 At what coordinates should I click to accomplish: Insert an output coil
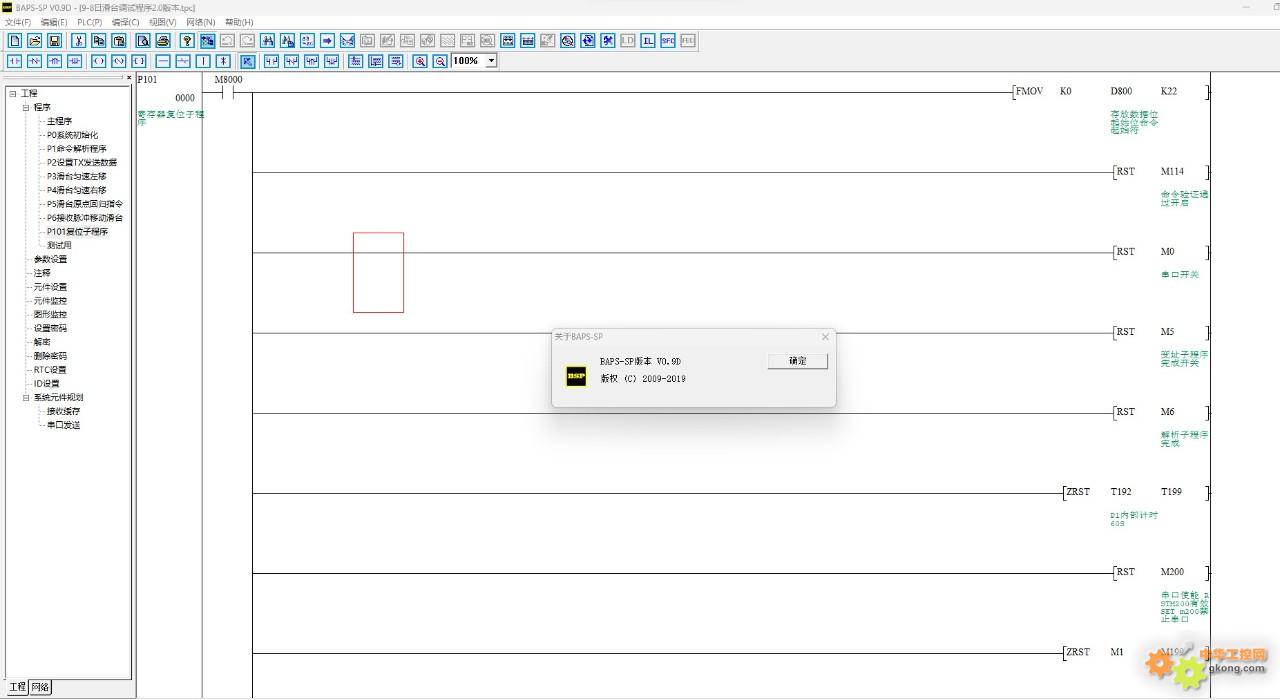point(99,61)
